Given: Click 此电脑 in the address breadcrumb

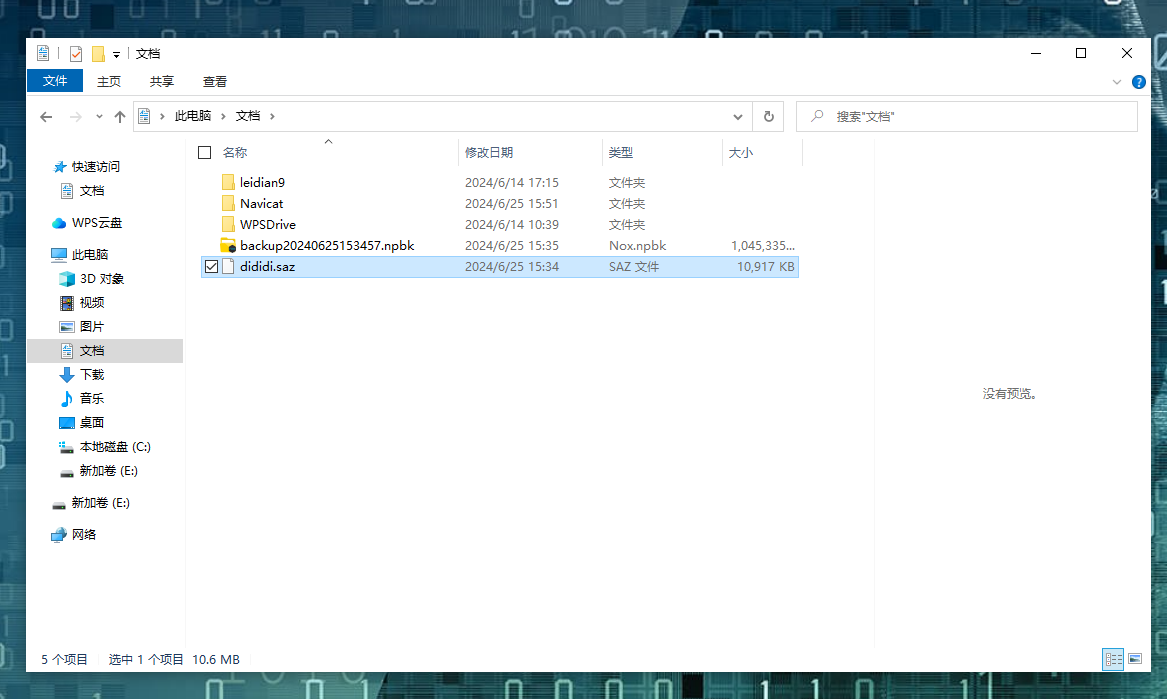Looking at the screenshot, I should pyautogui.click(x=193, y=116).
